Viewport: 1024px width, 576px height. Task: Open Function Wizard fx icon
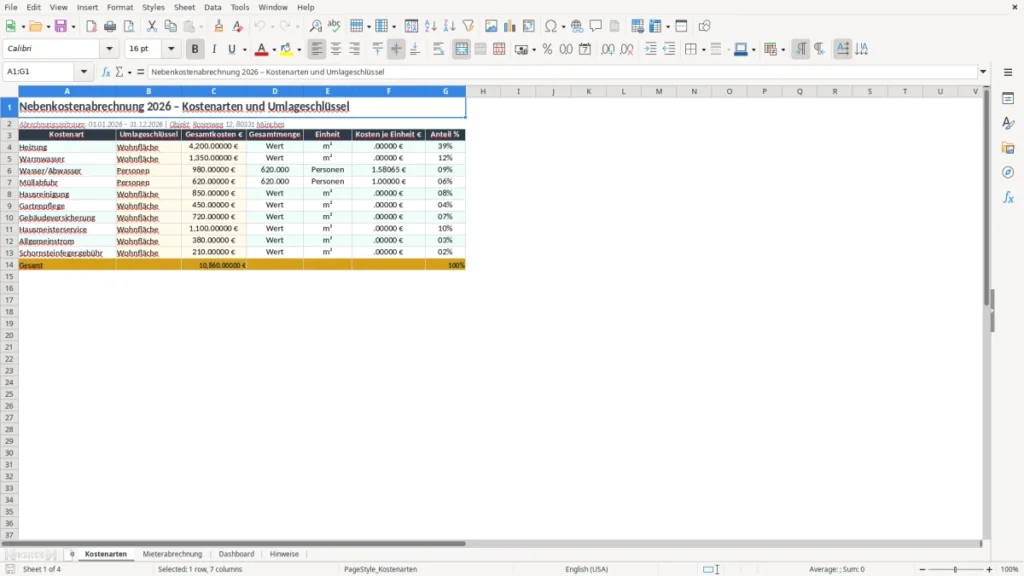tap(106, 72)
